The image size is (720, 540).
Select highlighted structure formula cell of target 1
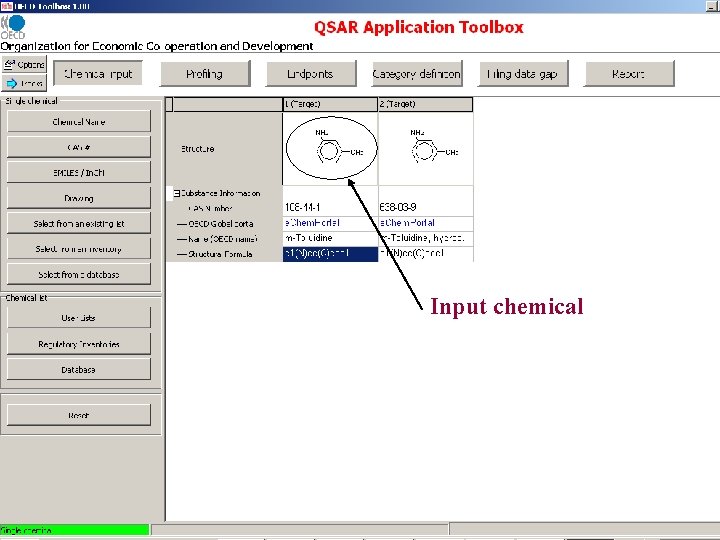coord(330,253)
